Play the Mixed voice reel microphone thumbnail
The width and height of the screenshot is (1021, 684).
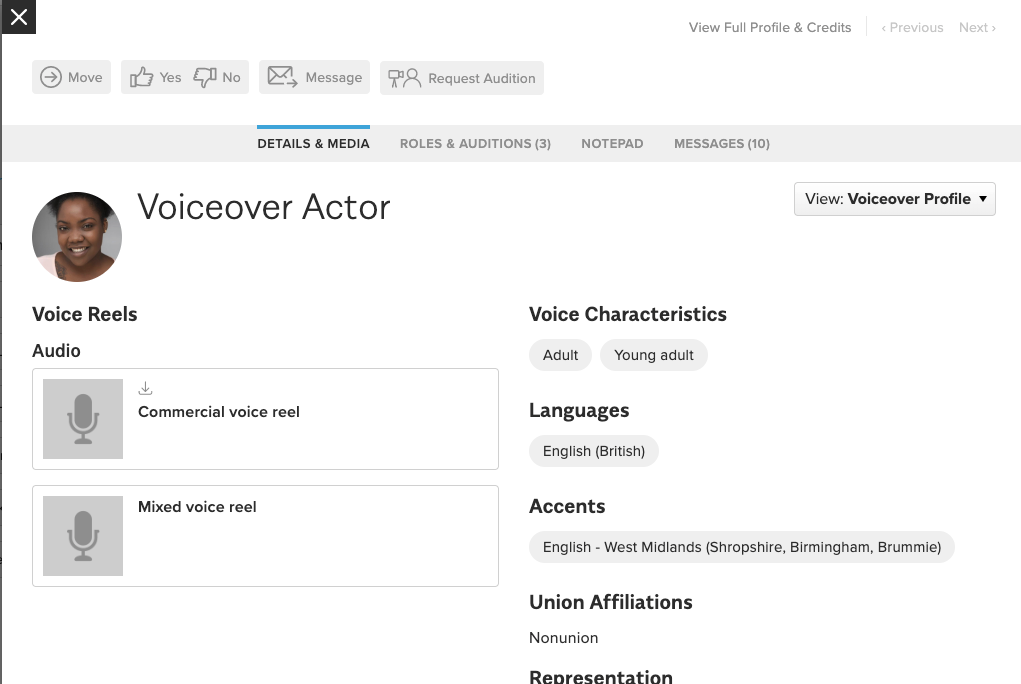[83, 536]
